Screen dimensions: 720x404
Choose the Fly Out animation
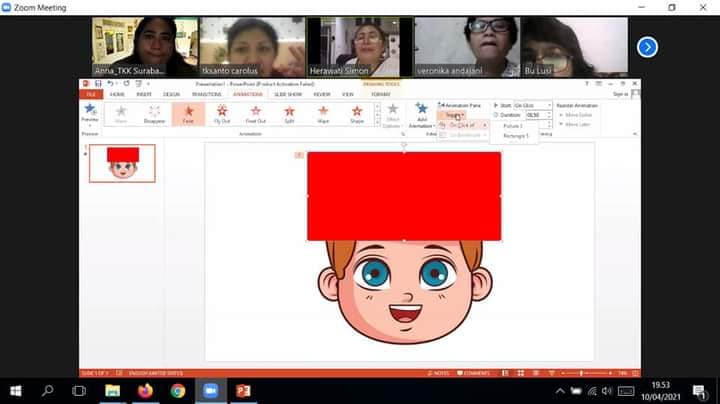[222, 114]
